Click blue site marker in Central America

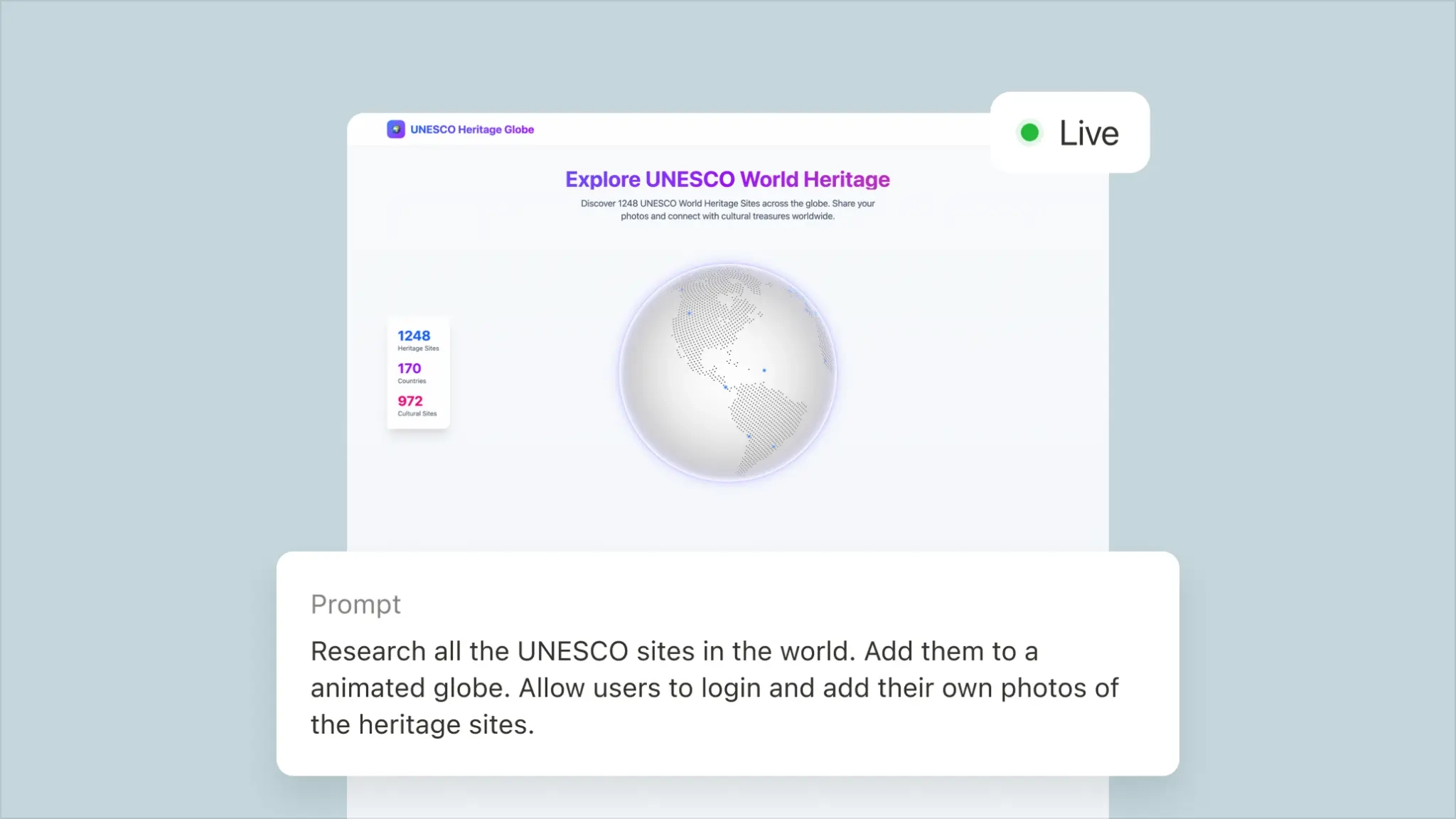point(726,387)
